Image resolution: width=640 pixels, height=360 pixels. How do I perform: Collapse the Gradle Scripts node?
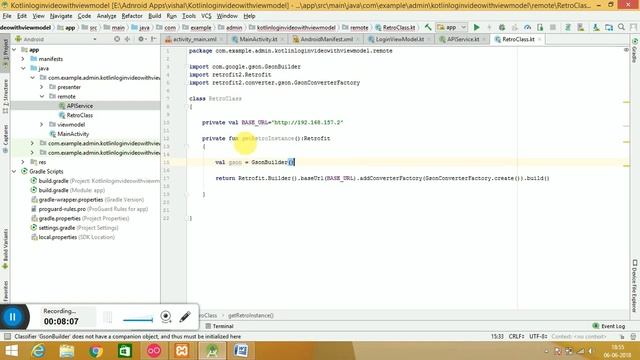[14, 172]
